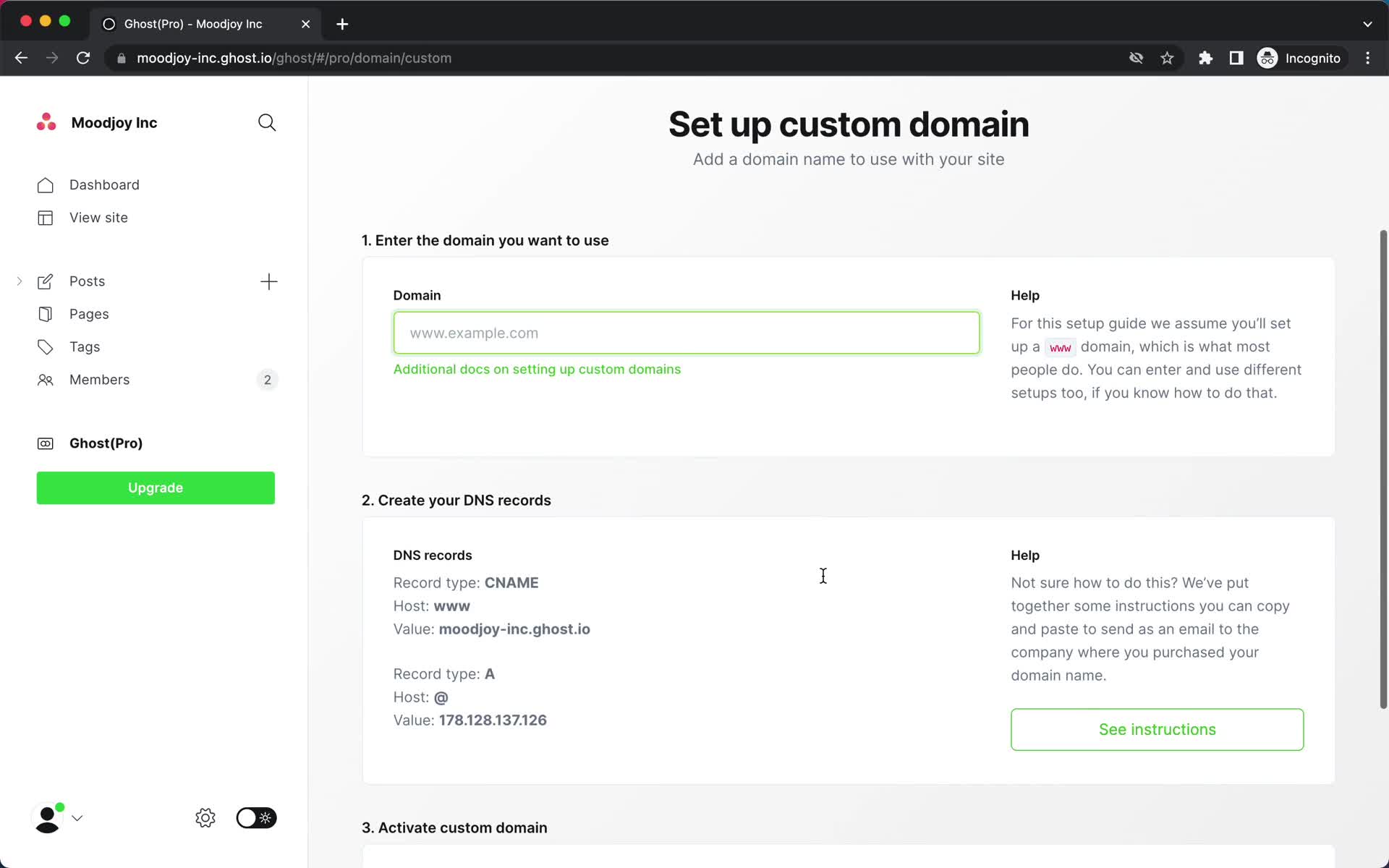1389x868 pixels.
Task: Select View site menu item
Action: click(98, 217)
